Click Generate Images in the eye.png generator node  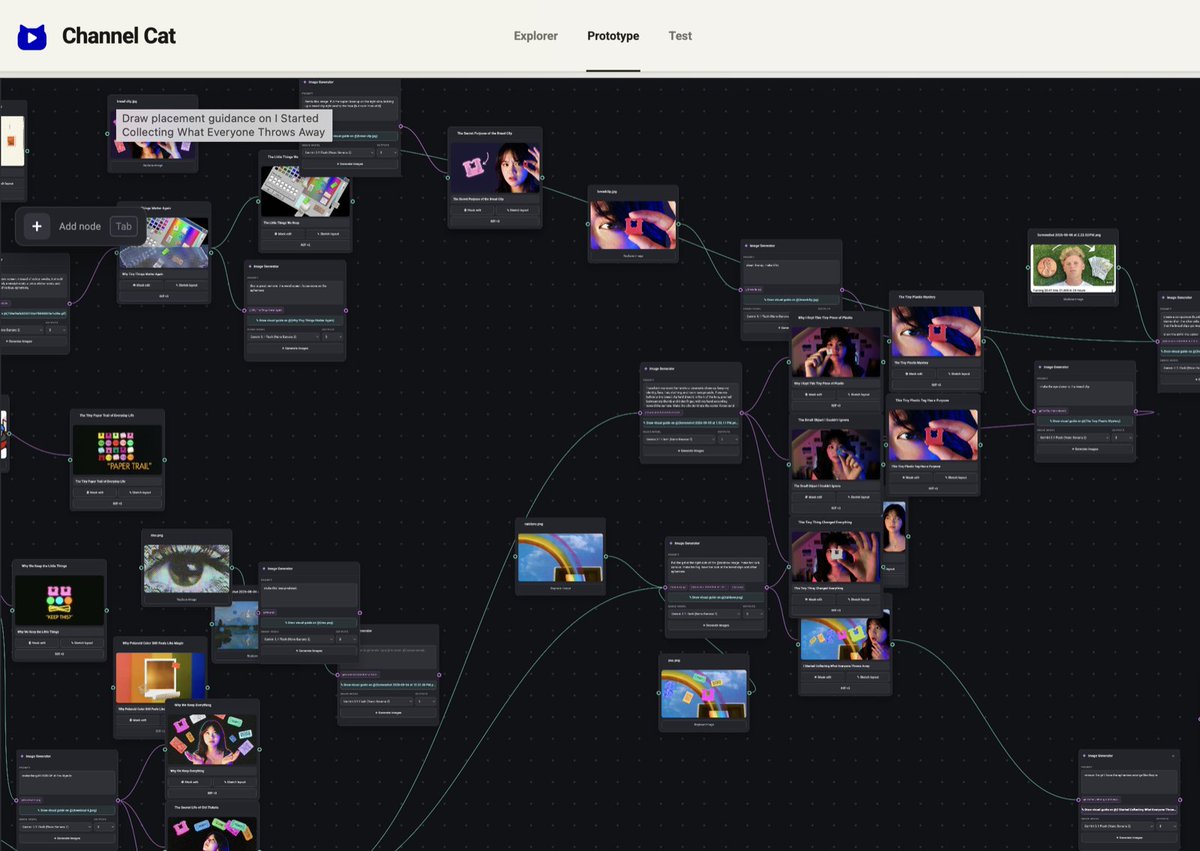(309, 651)
